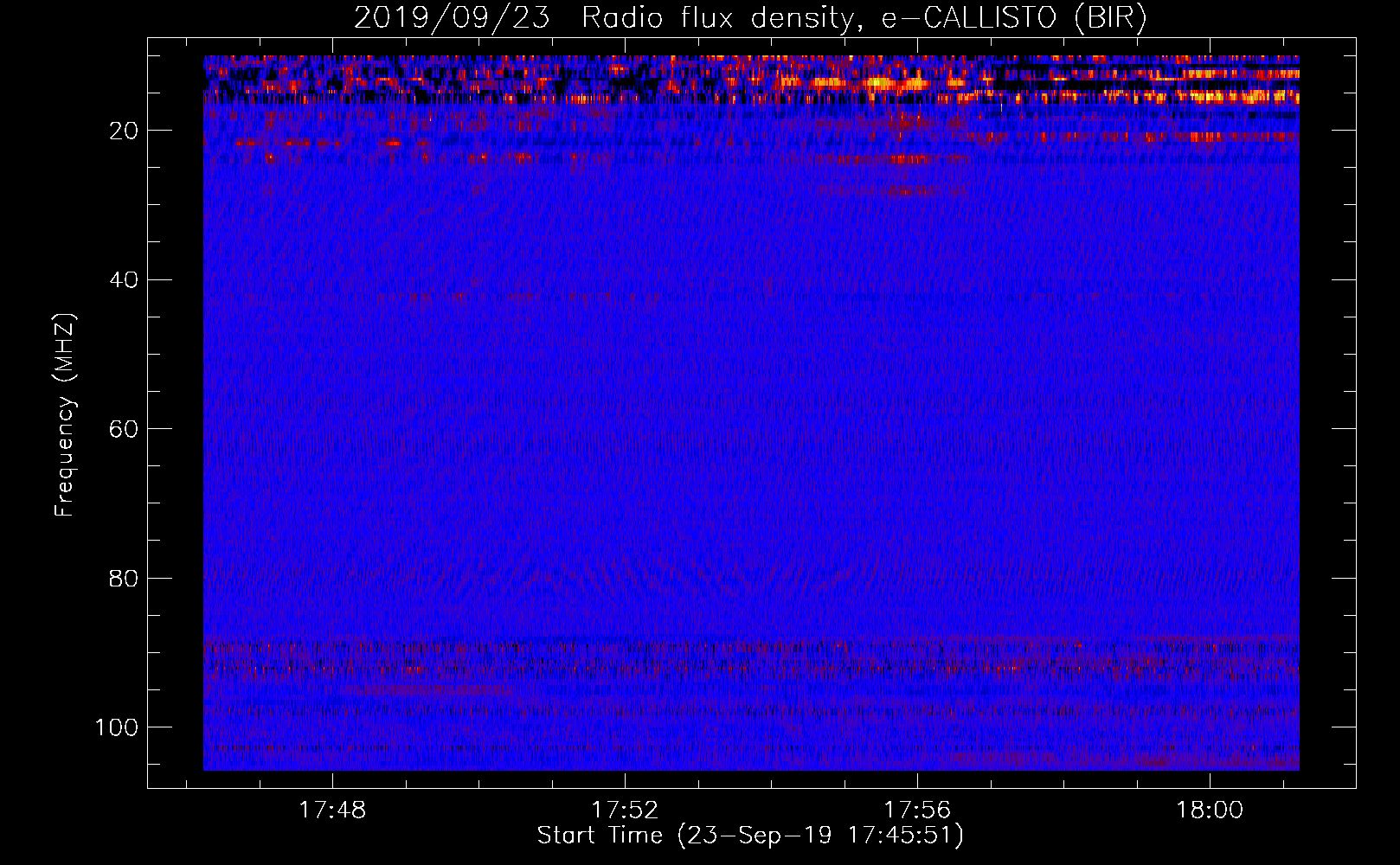The image size is (1400, 865).
Task: Select the 40 frequency tick label
Action: (124, 280)
